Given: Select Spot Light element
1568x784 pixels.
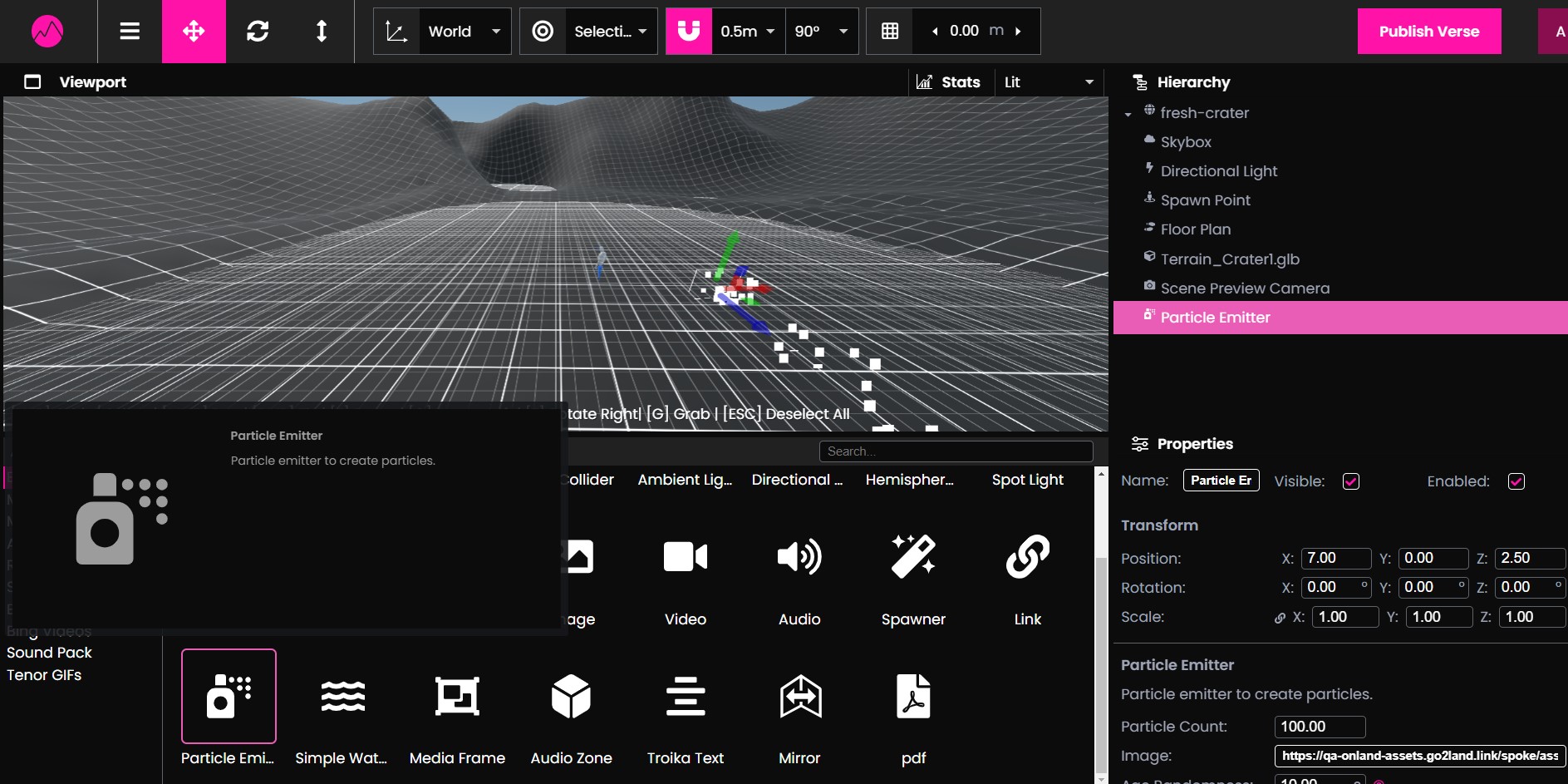Looking at the screenshot, I should click(1028, 480).
